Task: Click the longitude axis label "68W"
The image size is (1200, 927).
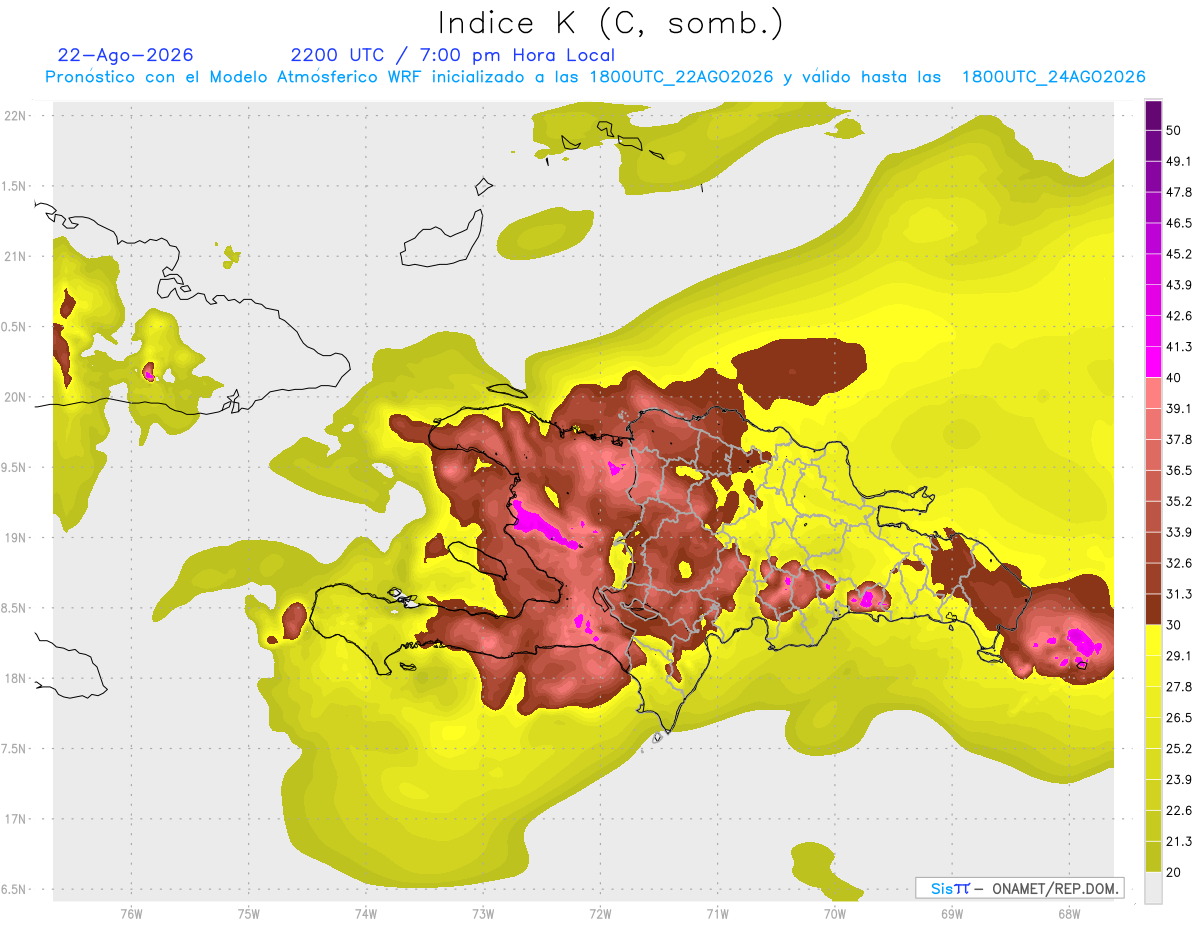Action: point(1068,914)
